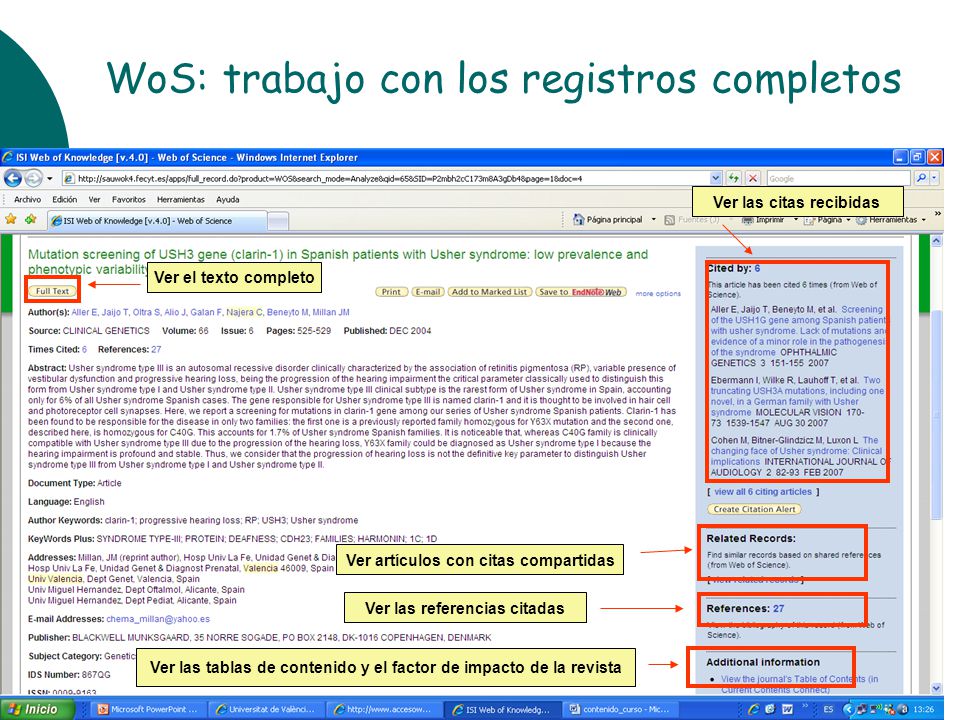Image resolution: width=960 pixels, height=720 pixels.
Task: Switch to accesowok taskbar browser window
Action: 383,710
